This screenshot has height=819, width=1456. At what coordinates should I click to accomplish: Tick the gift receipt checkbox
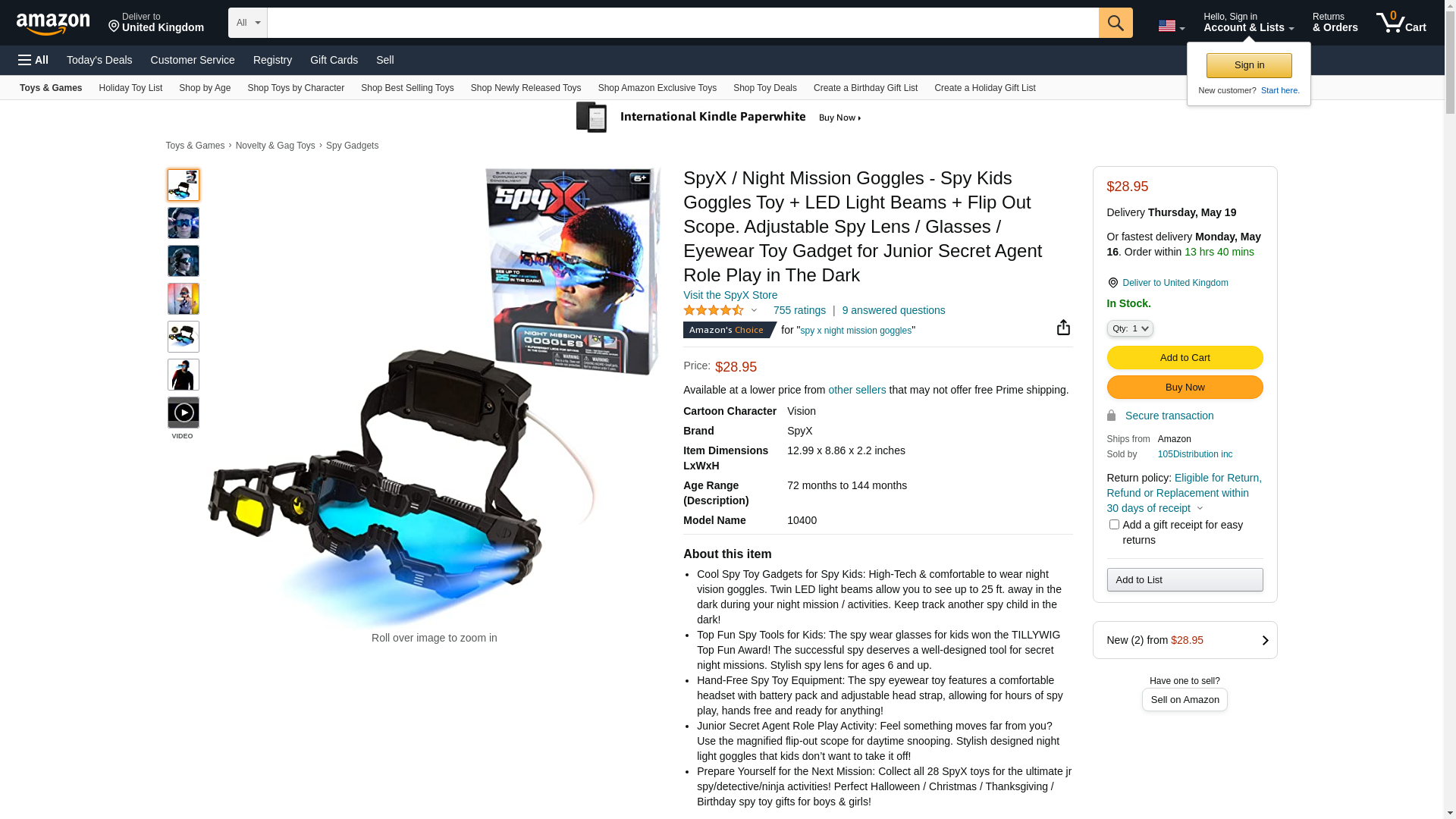tap(1114, 525)
